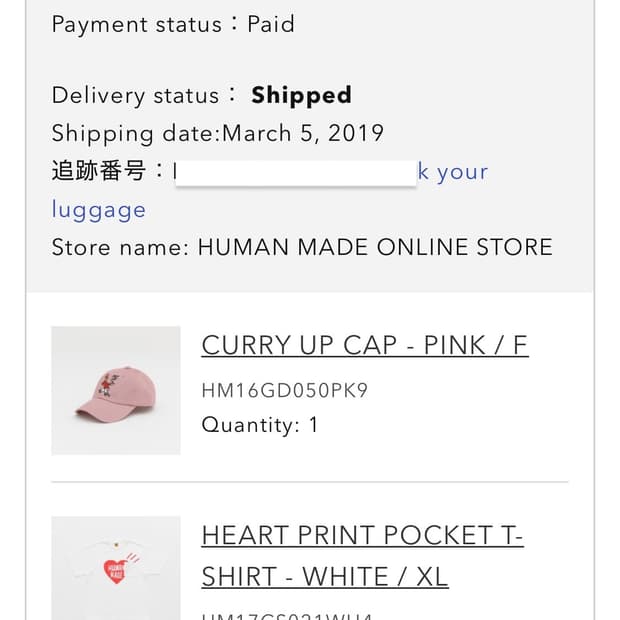Click the partially visible T-shirt product code

click(287, 615)
